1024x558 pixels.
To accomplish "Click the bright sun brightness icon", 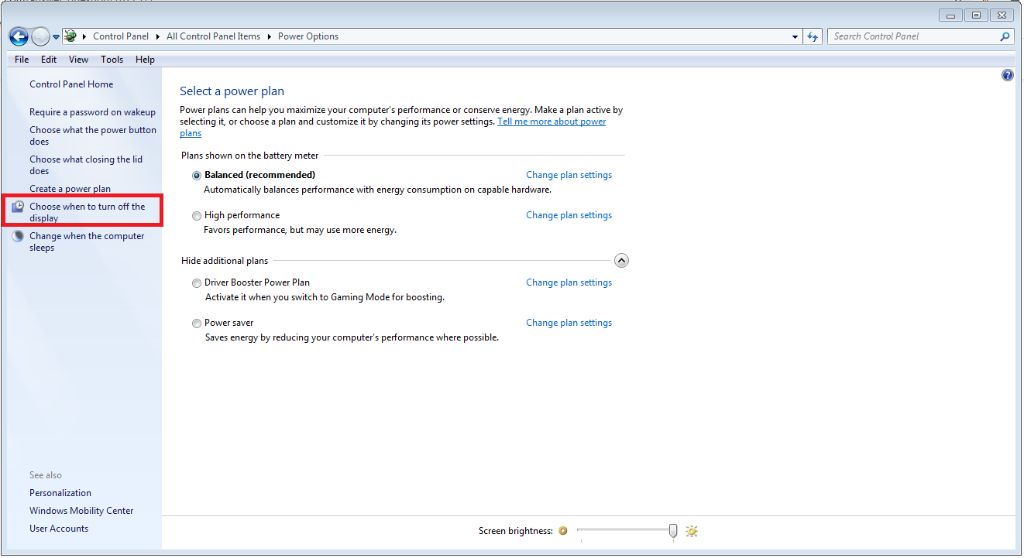I will pos(692,531).
